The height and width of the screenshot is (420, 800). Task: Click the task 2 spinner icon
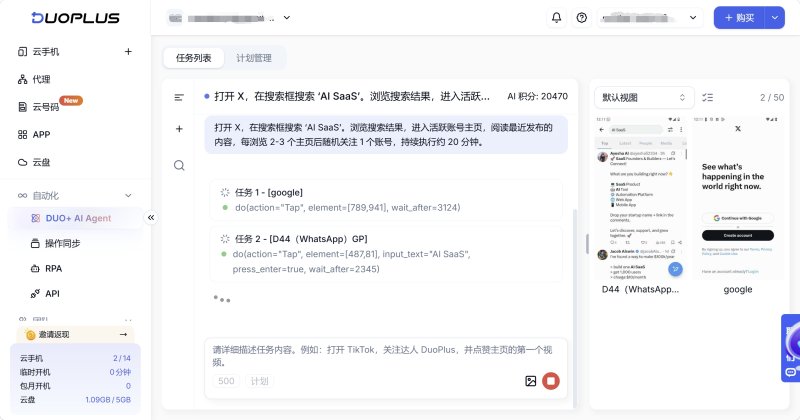click(x=224, y=239)
